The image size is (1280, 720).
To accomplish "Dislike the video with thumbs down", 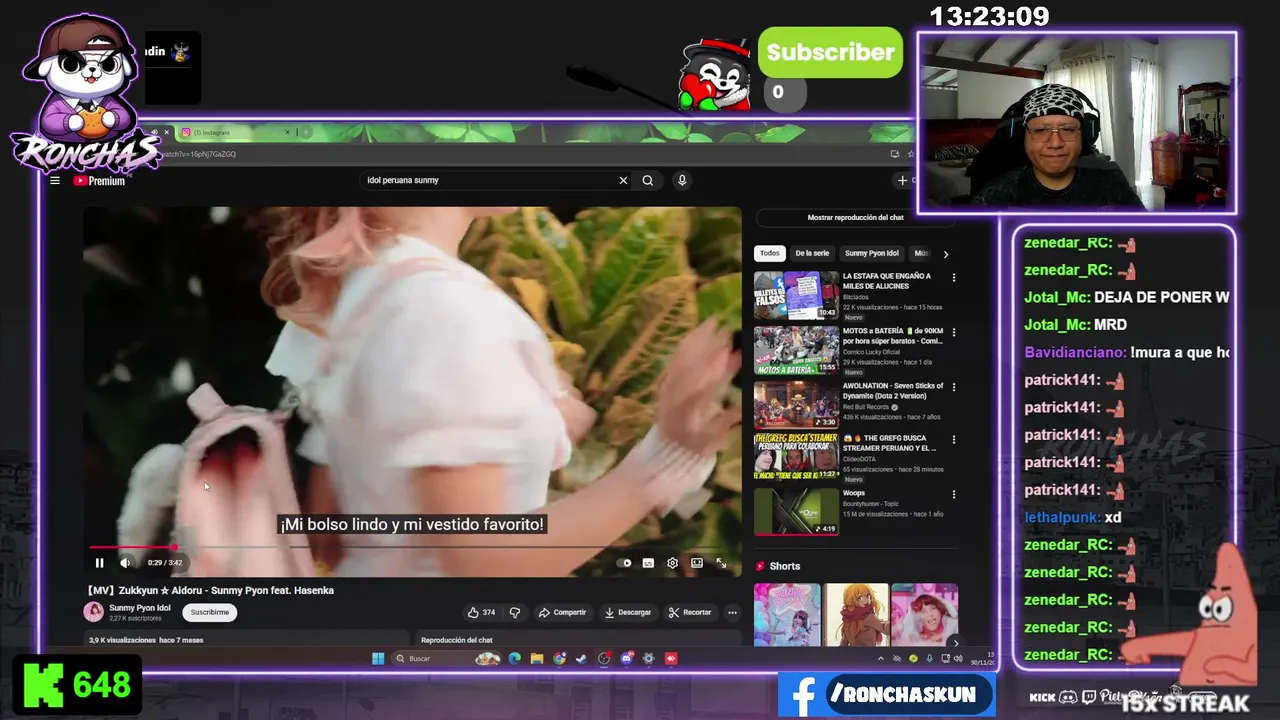I will tap(515, 612).
